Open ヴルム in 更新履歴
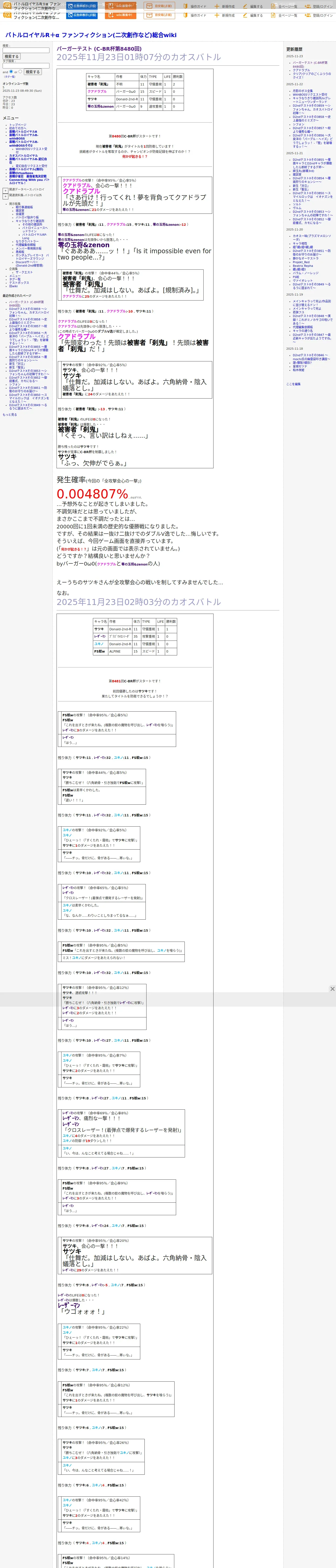336x1568 pixels. click(x=297, y=208)
